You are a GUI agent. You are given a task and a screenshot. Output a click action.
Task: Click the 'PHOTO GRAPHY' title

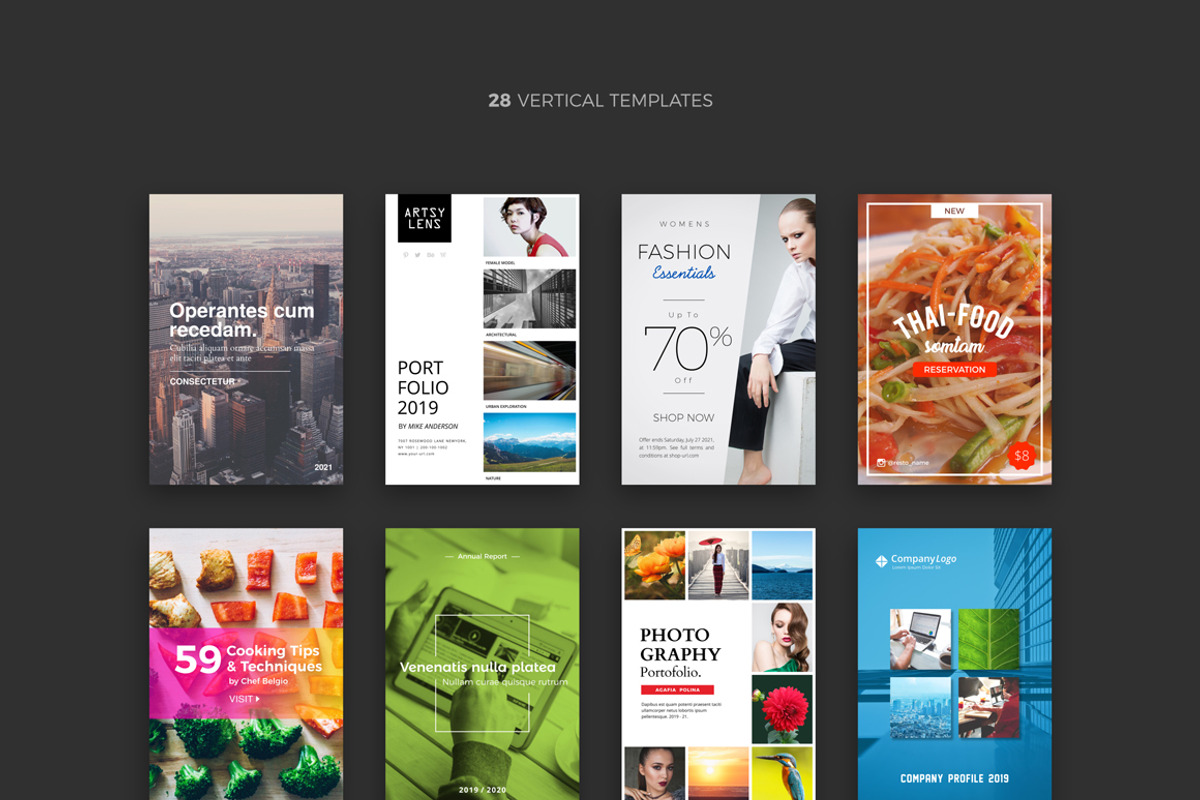(x=680, y=645)
